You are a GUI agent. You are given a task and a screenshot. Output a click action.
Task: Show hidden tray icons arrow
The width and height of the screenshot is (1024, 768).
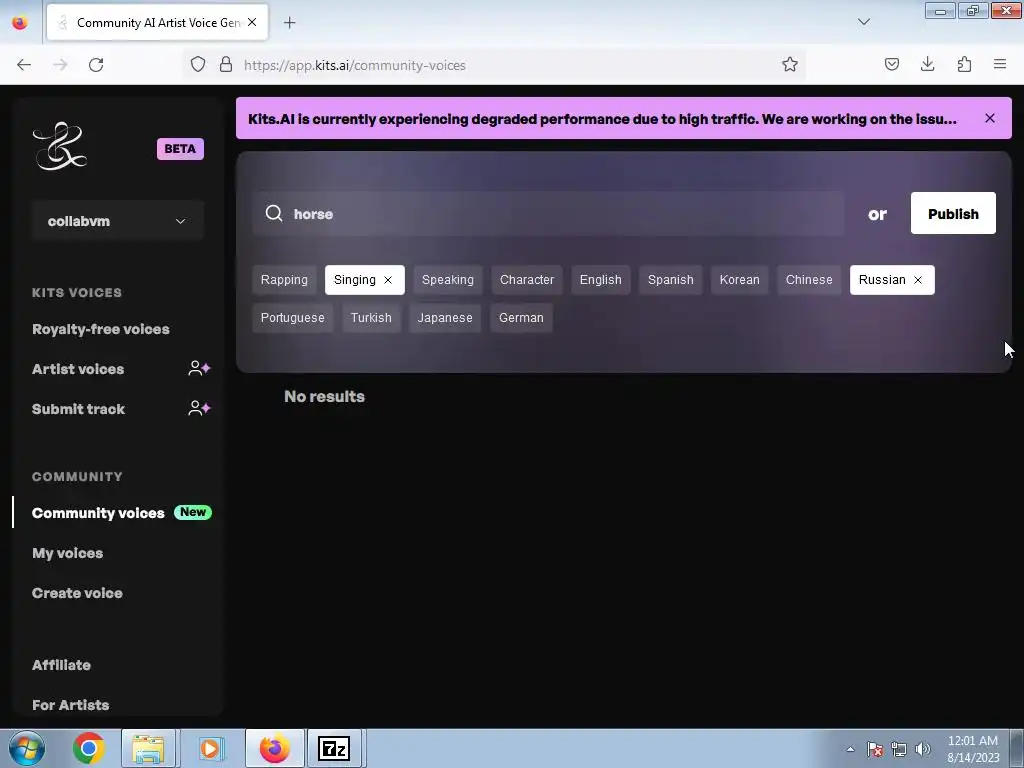[x=850, y=749]
